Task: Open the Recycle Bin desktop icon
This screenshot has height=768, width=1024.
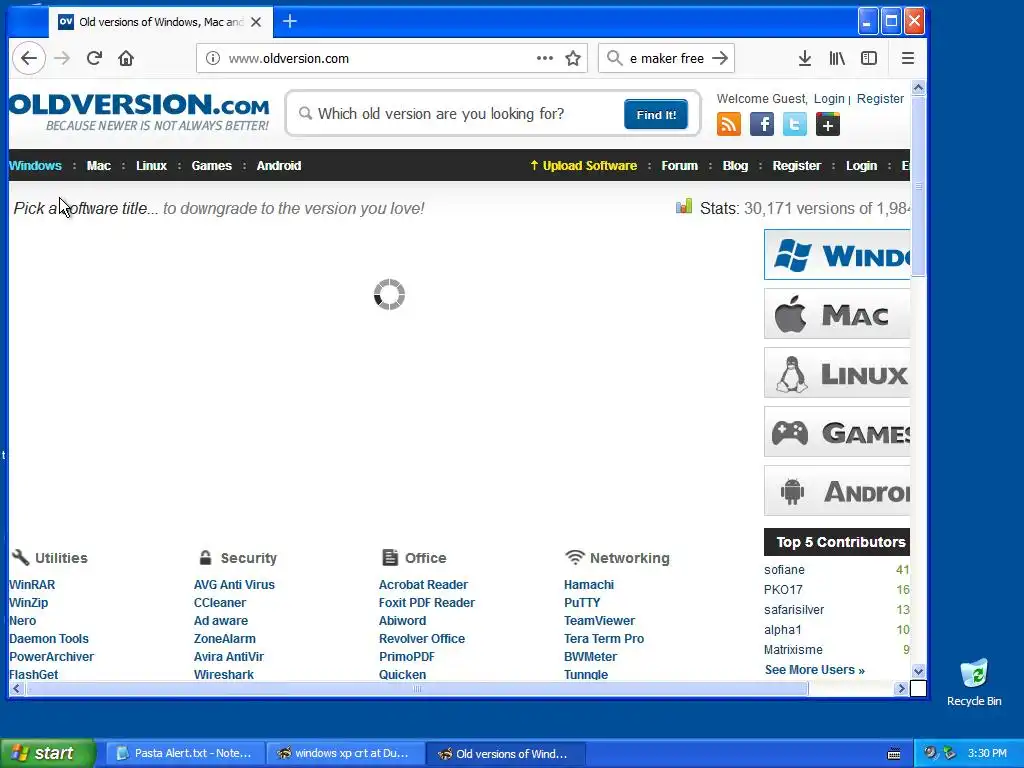Action: click(974, 683)
